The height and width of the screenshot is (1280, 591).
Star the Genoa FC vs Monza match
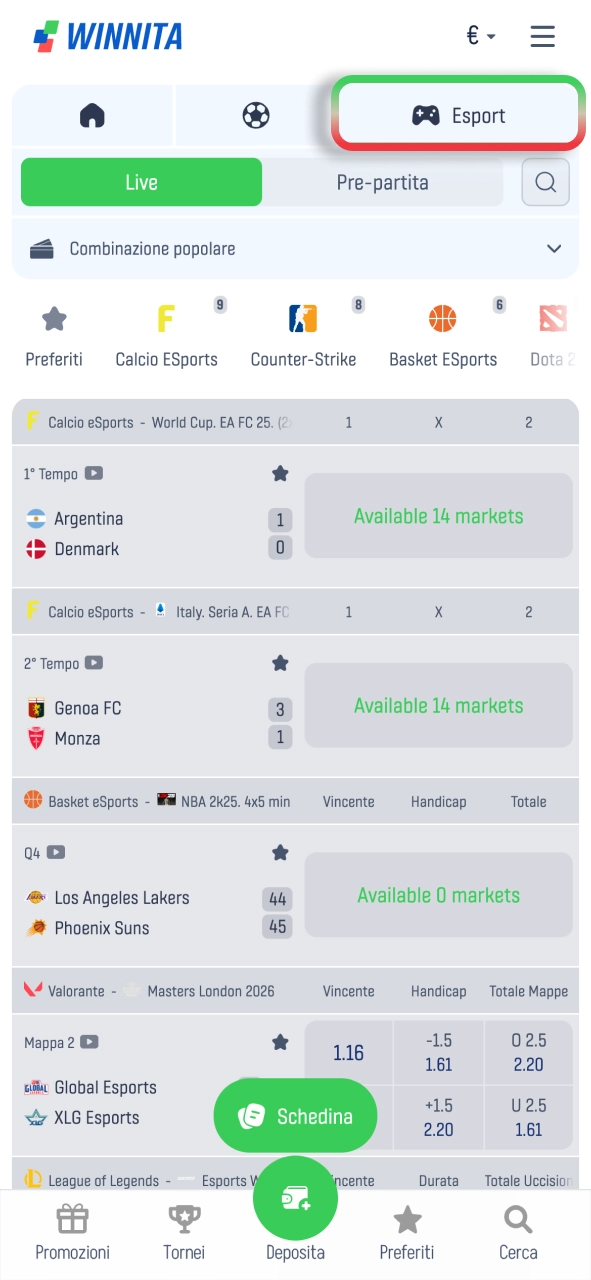[x=280, y=663]
